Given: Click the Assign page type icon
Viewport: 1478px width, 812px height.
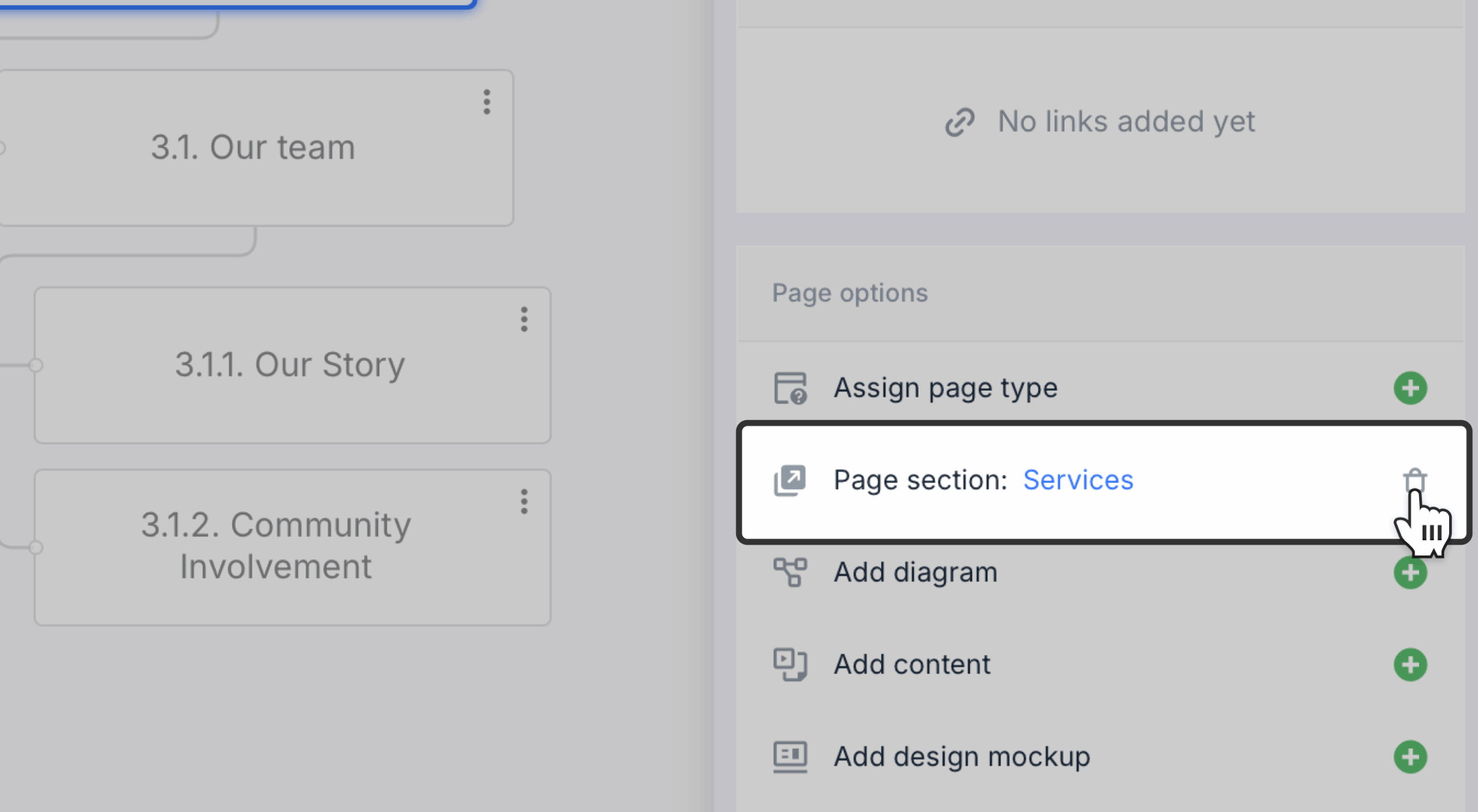Looking at the screenshot, I should click(790, 388).
